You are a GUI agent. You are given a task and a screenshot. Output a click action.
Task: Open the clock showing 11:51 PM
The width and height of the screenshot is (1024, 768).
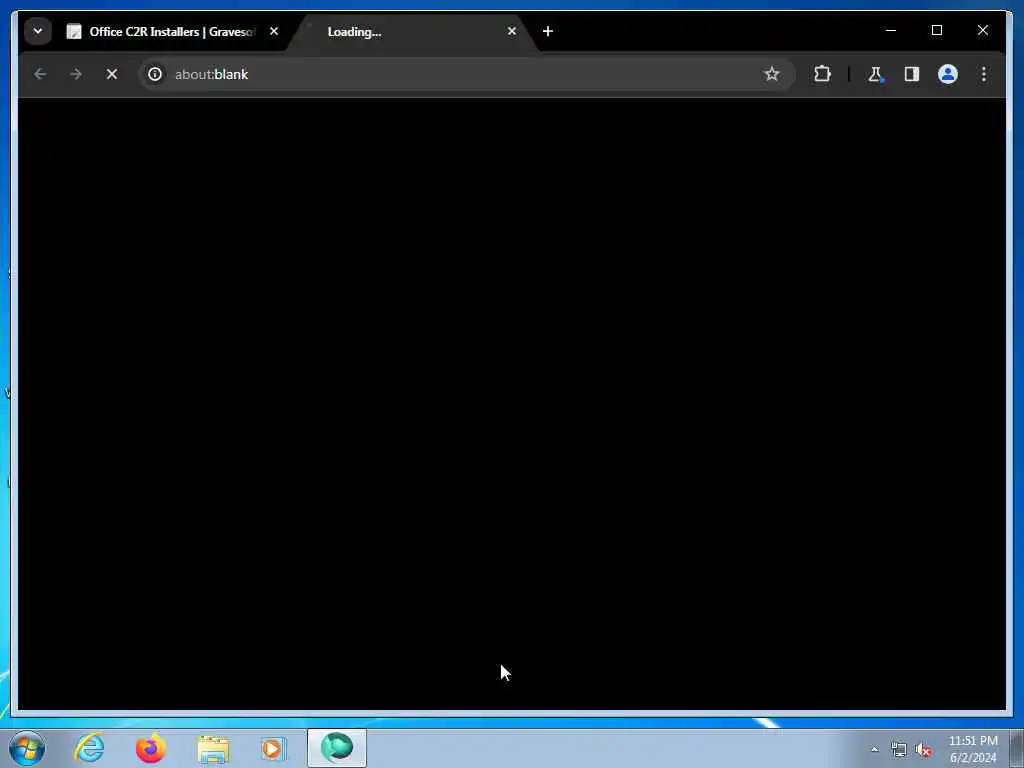click(x=973, y=749)
